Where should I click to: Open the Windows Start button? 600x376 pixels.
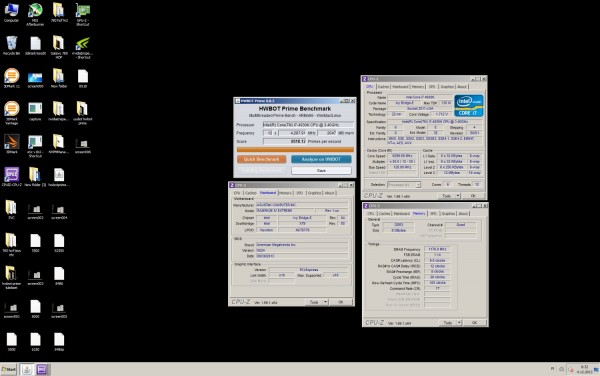click(x=8, y=369)
